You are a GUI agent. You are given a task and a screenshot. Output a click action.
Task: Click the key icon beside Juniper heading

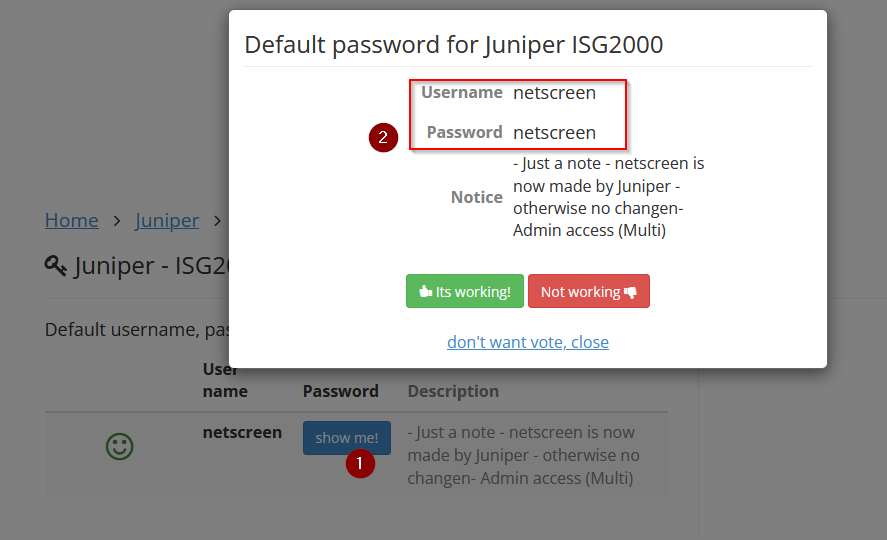[x=55, y=265]
